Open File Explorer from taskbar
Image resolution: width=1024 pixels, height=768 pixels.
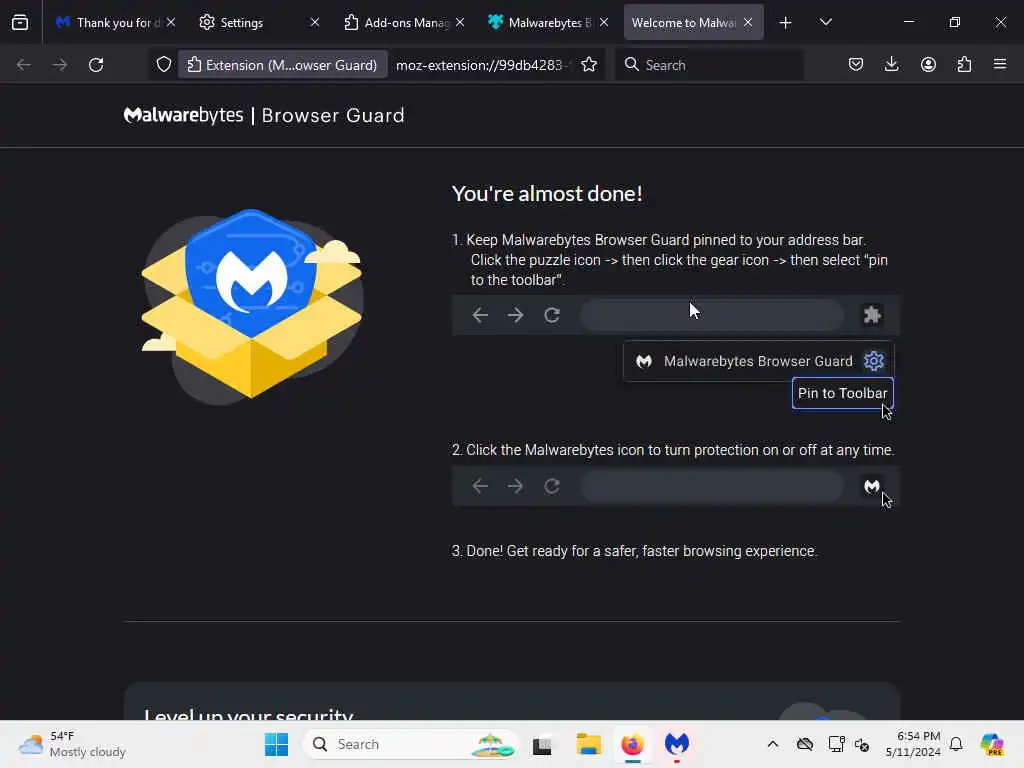(588, 744)
